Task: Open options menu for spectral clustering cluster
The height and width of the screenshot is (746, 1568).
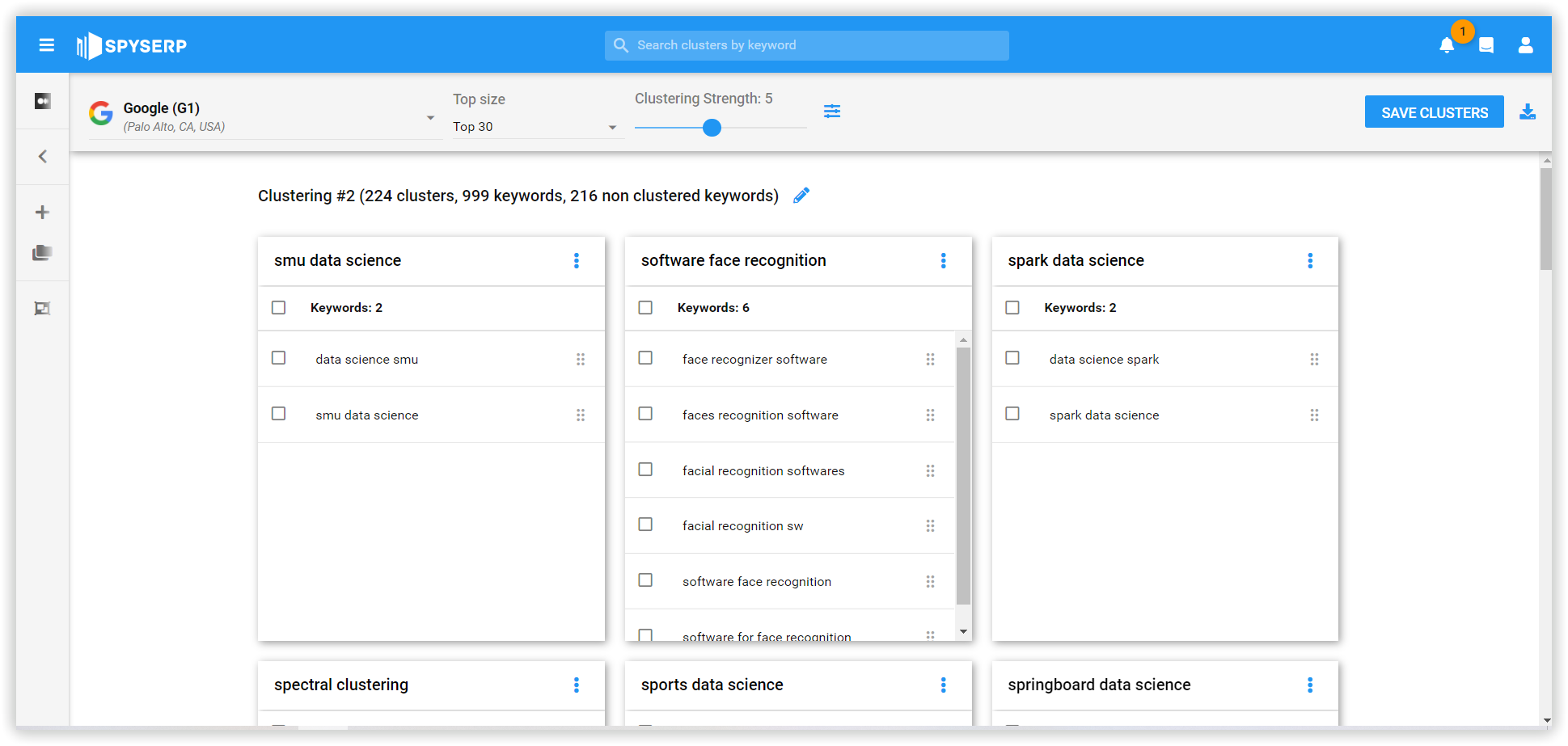Action: [577, 685]
